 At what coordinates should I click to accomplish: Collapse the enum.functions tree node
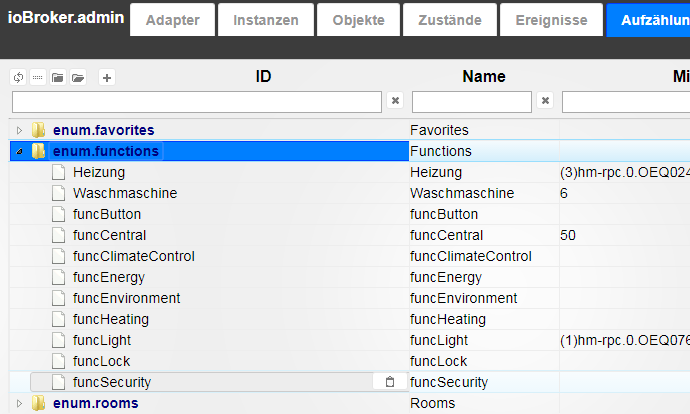[19, 151]
